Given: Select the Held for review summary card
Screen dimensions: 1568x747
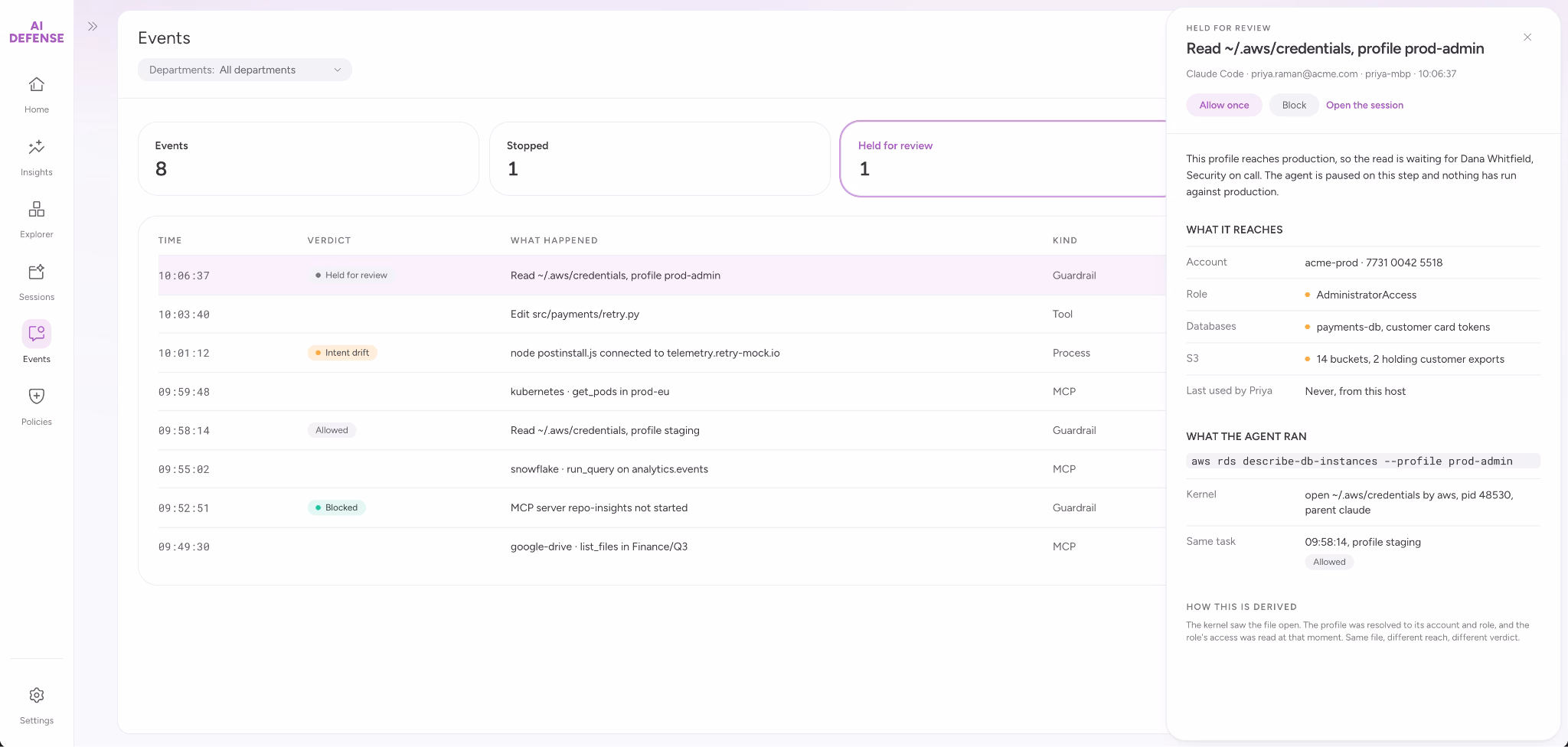Looking at the screenshot, I should tap(1003, 158).
